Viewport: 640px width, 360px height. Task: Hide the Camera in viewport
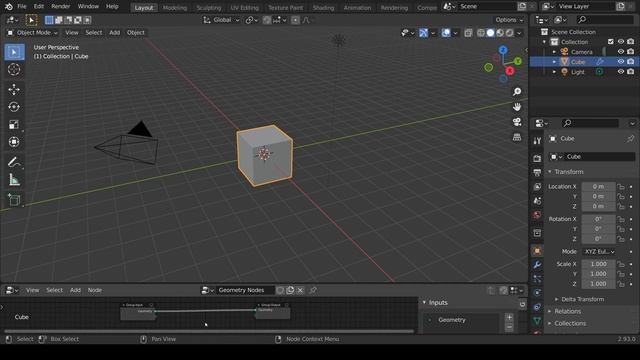(621, 52)
